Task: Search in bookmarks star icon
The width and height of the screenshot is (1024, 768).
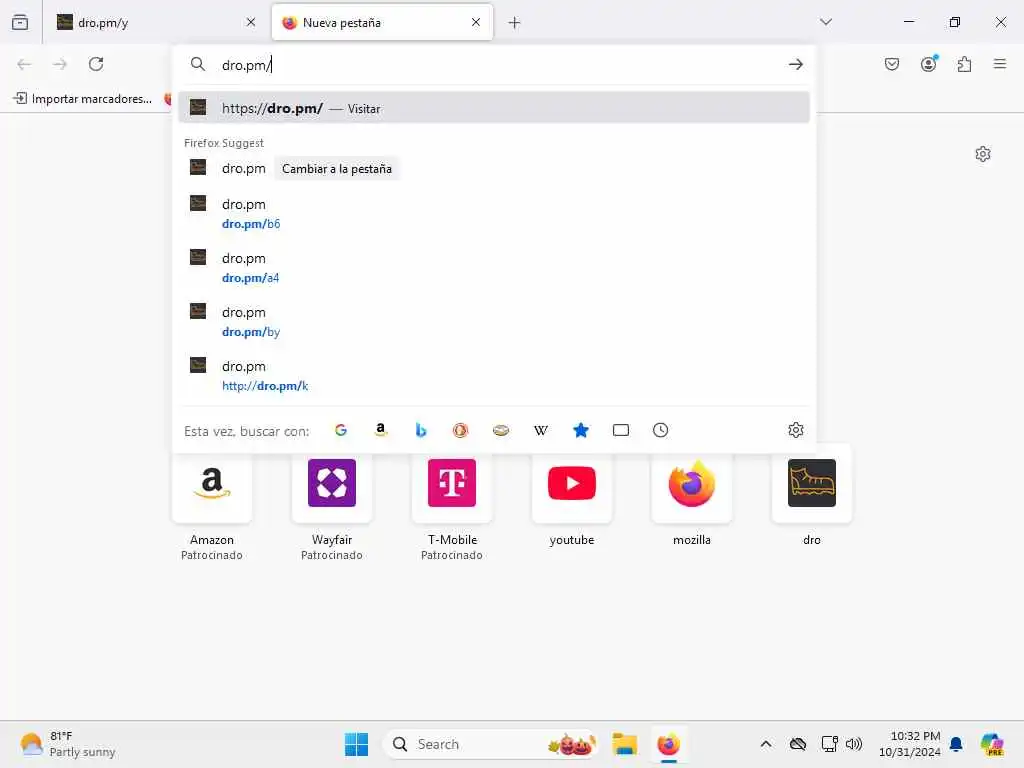Action: click(581, 430)
